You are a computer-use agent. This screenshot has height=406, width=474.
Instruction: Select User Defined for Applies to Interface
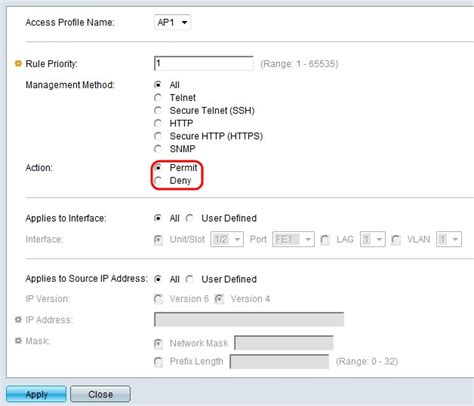pyautogui.click(x=190, y=218)
